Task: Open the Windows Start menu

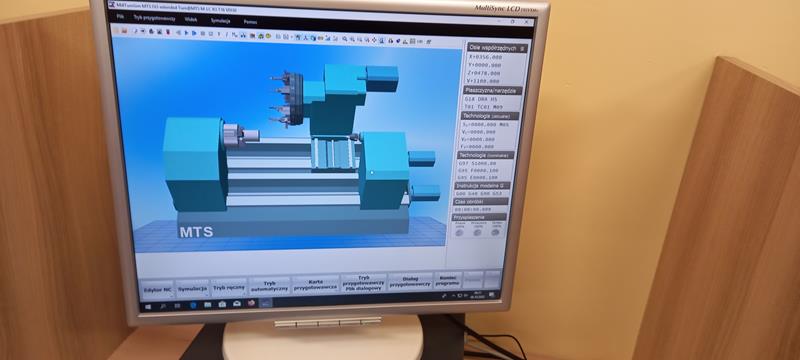Action: pyautogui.click(x=147, y=306)
